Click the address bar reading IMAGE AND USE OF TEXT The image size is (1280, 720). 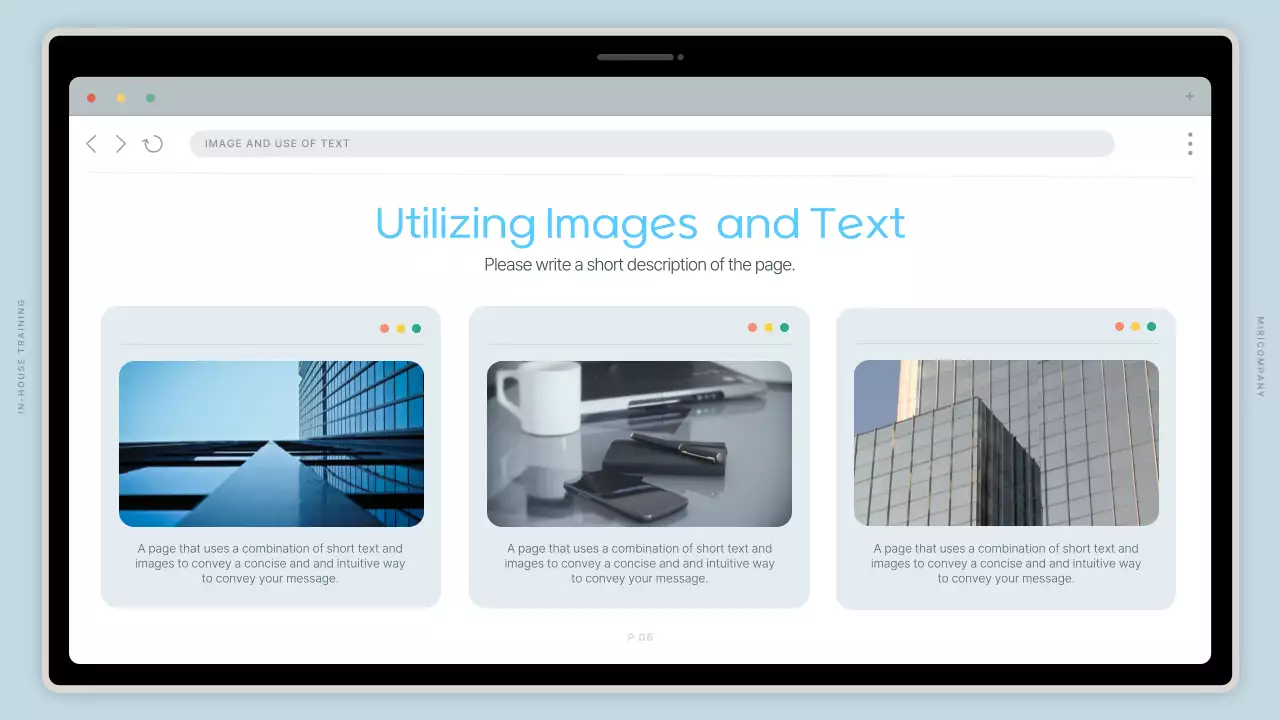651,144
